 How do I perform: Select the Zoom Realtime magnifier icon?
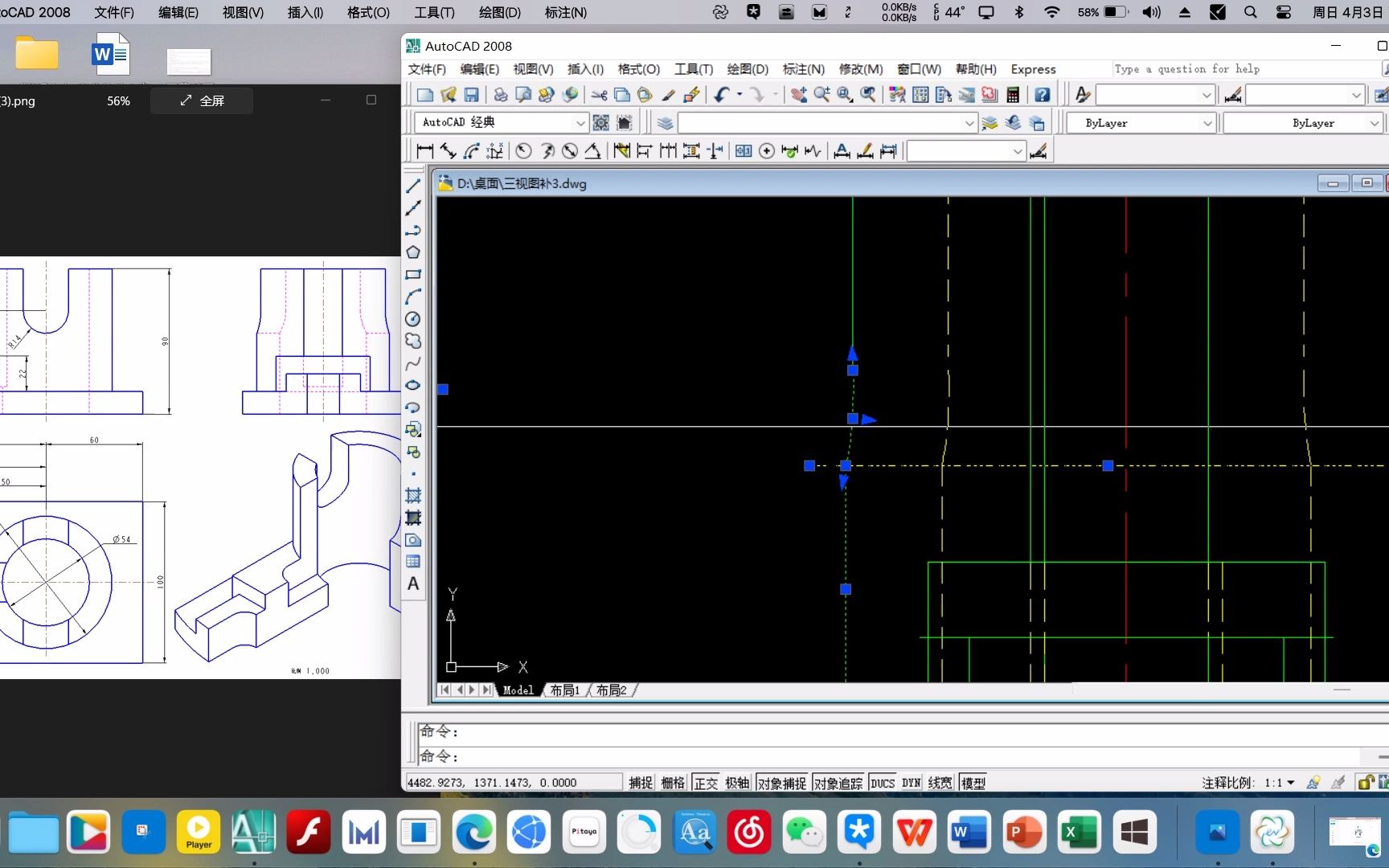tap(821, 94)
